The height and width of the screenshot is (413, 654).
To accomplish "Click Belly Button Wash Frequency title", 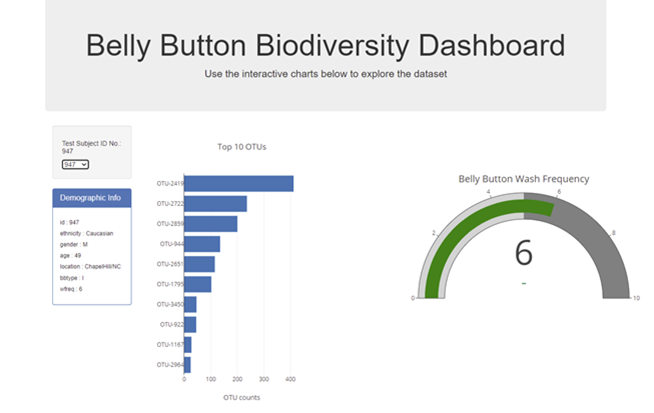I will tap(523, 179).
